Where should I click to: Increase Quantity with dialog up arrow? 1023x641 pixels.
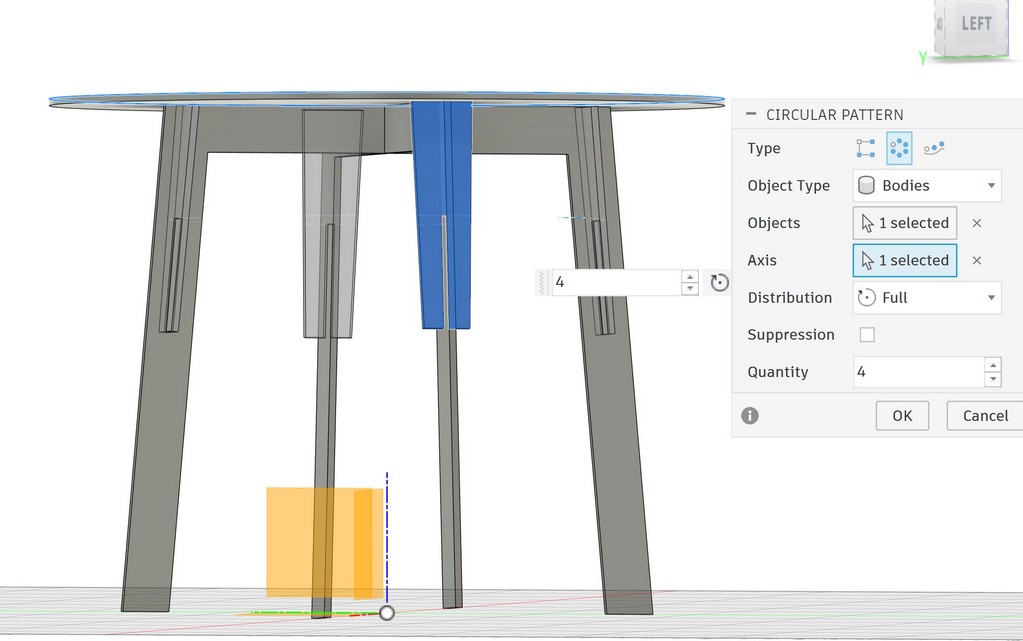click(x=993, y=365)
